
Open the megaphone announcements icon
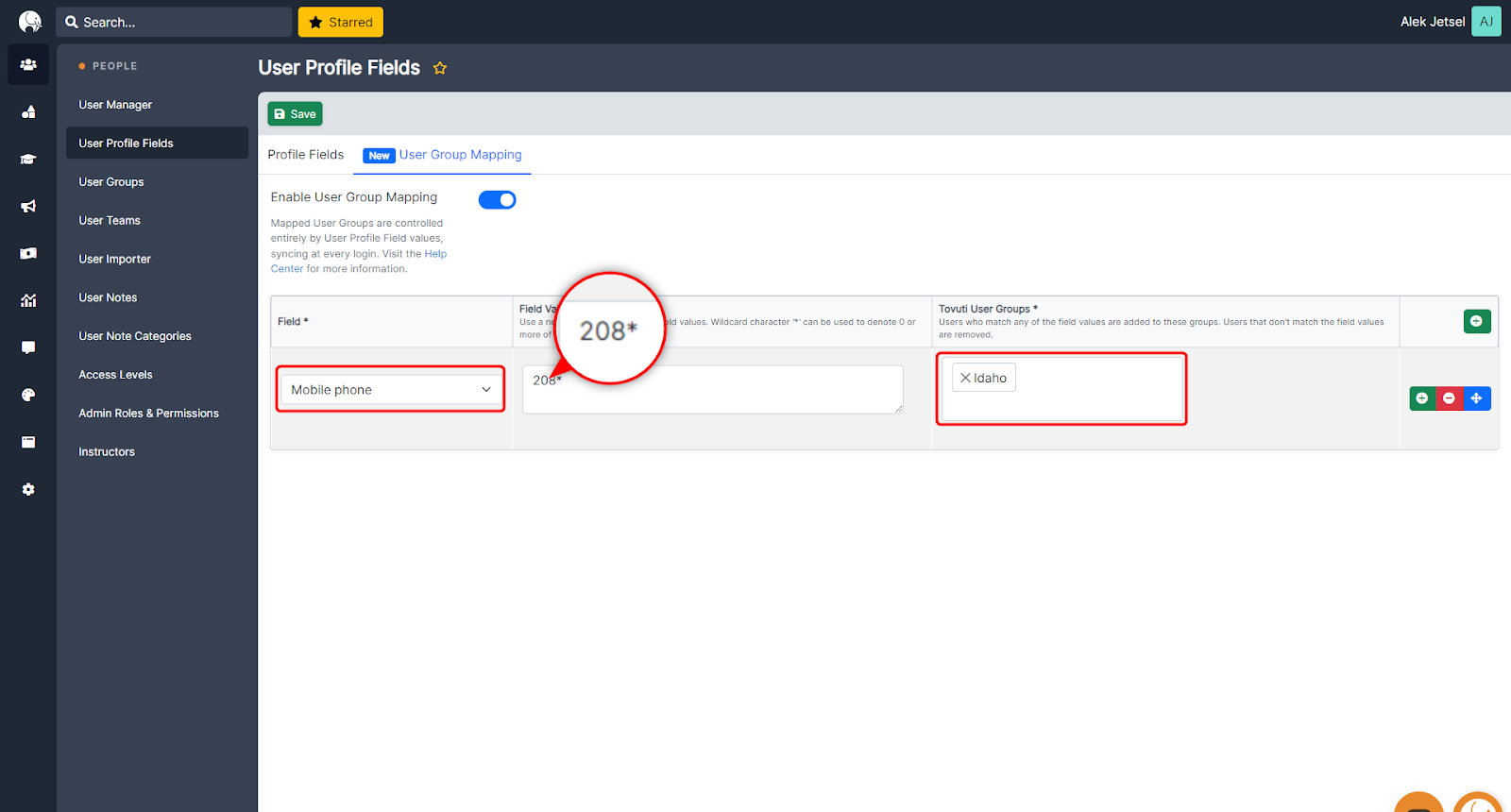(28, 207)
